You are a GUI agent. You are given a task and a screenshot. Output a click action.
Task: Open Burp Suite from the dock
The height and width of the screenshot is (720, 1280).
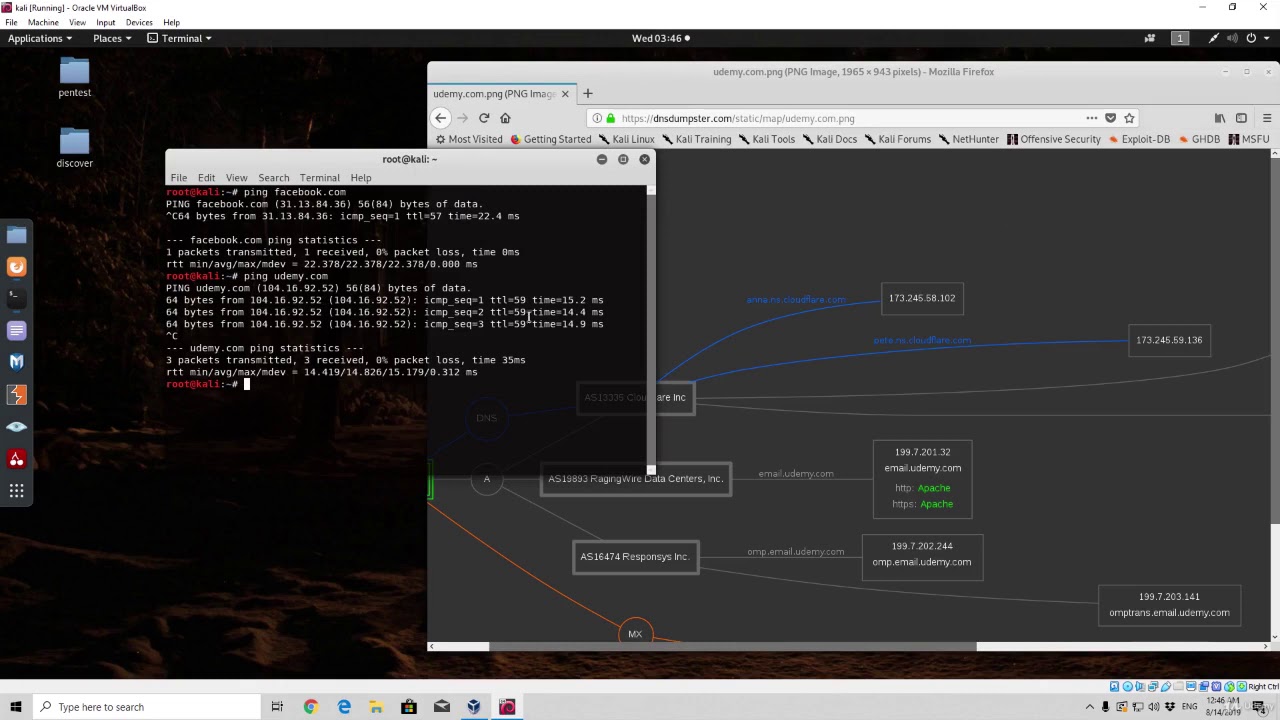coord(16,394)
